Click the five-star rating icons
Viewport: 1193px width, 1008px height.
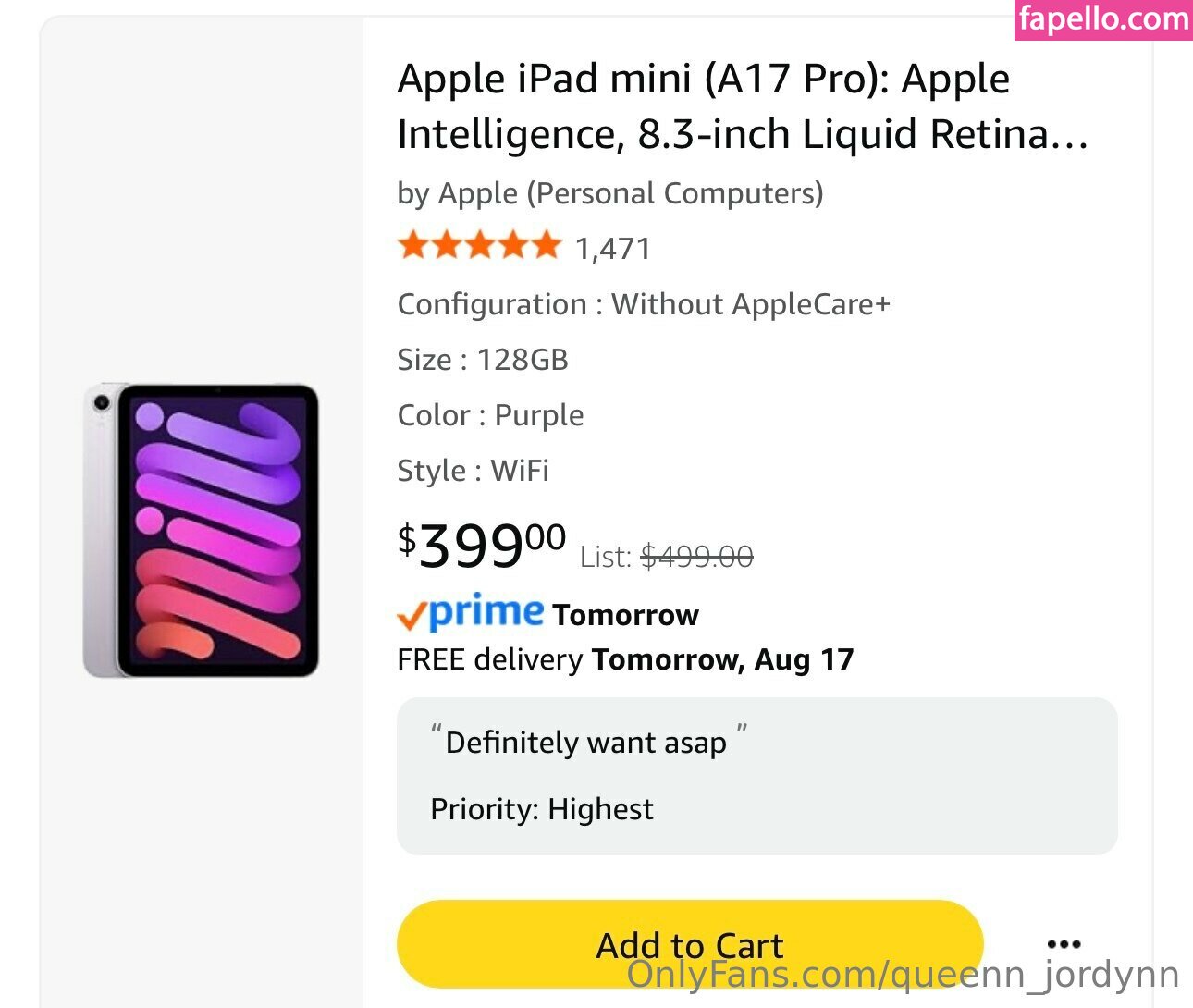479,247
